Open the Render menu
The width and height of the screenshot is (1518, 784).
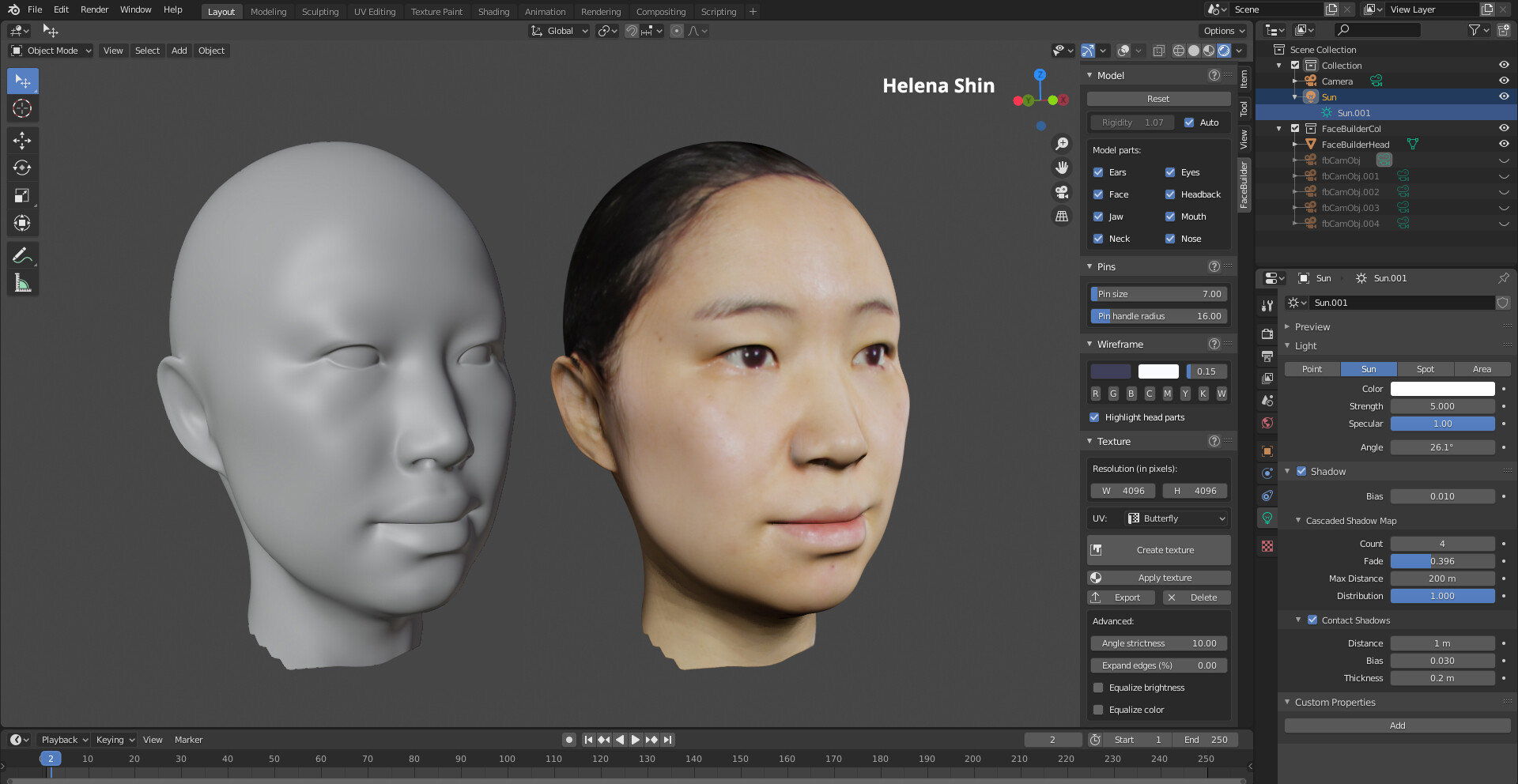coord(94,9)
